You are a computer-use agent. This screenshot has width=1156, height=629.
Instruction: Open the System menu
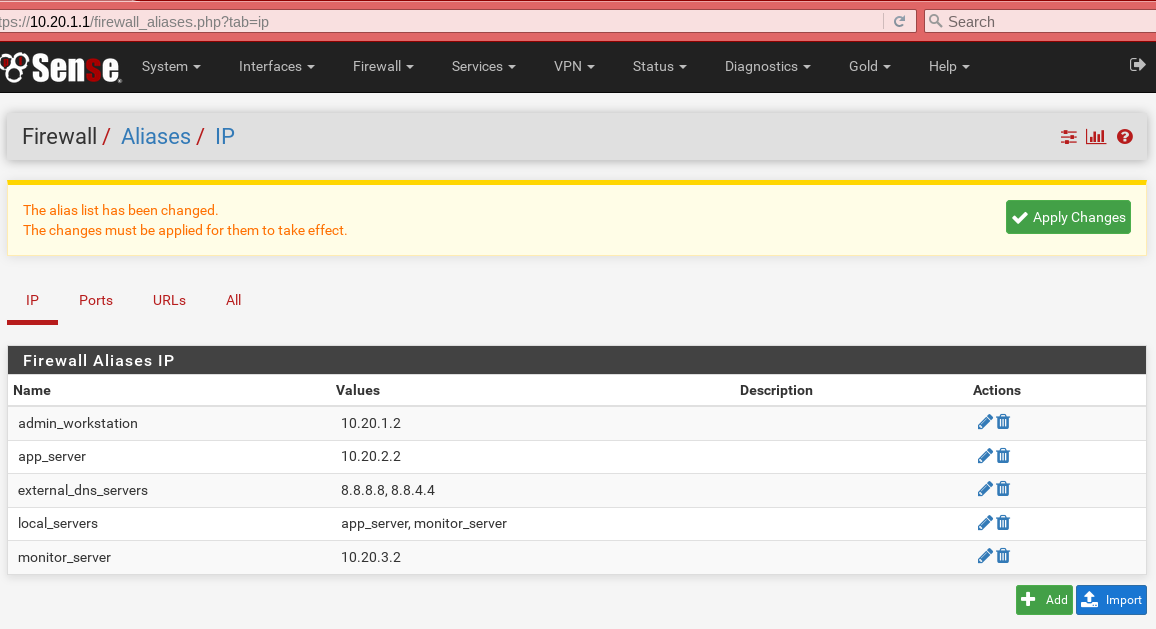171,66
